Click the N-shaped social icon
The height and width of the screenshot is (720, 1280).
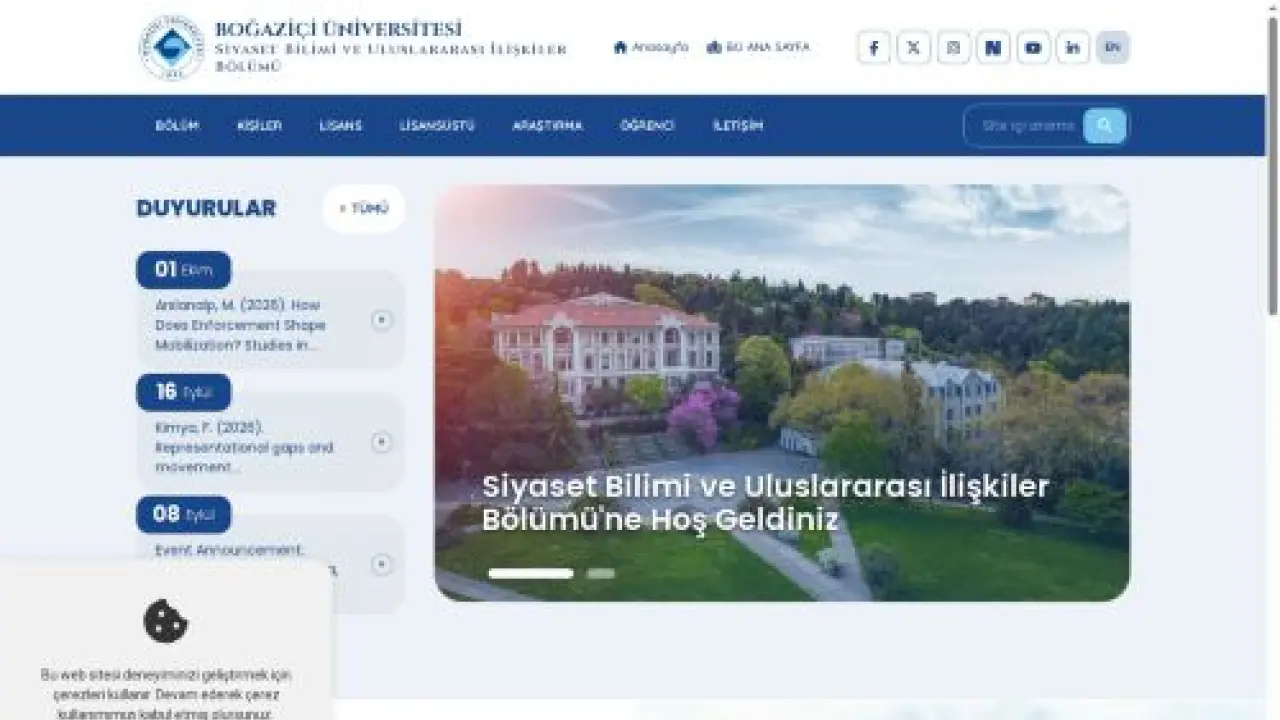click(x=993, y=47)
